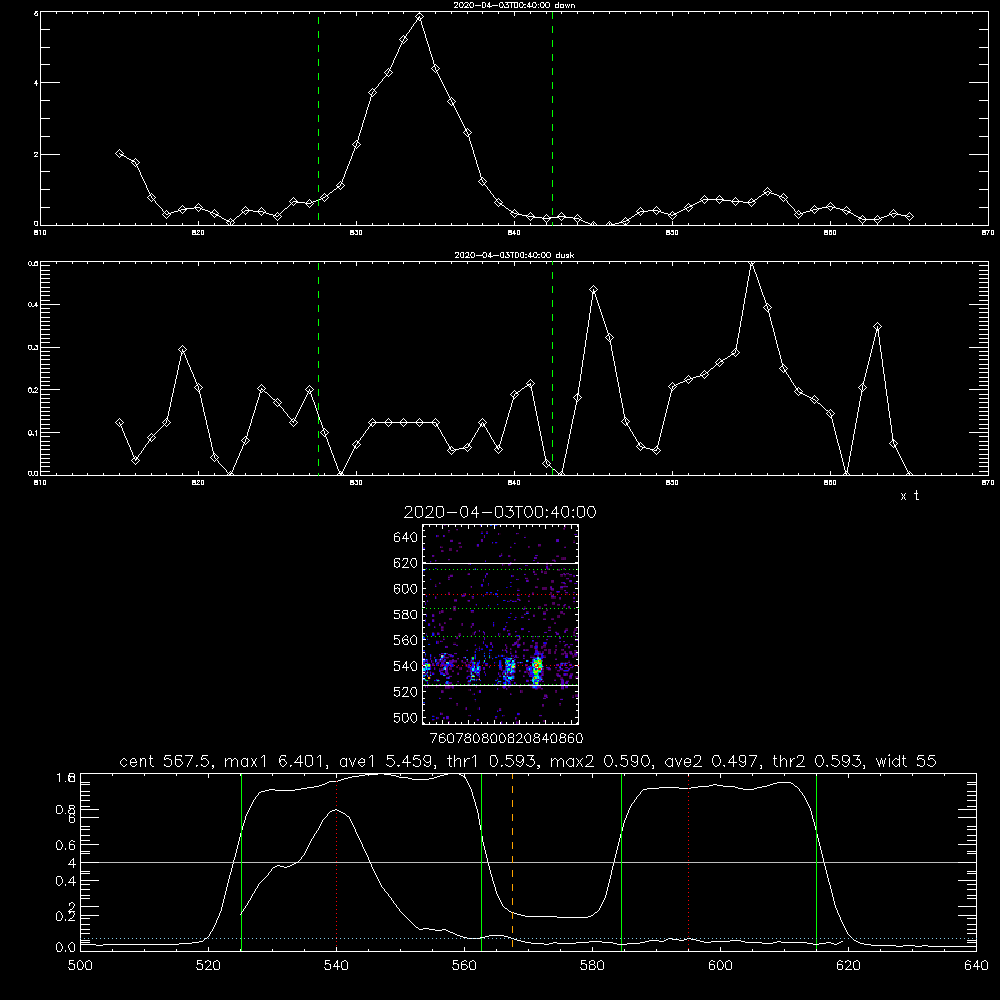This screenshot has width=1000, height=1000.
Task: Click the '540' x-axis label of the bottom plot
Action: click(336, 966)
